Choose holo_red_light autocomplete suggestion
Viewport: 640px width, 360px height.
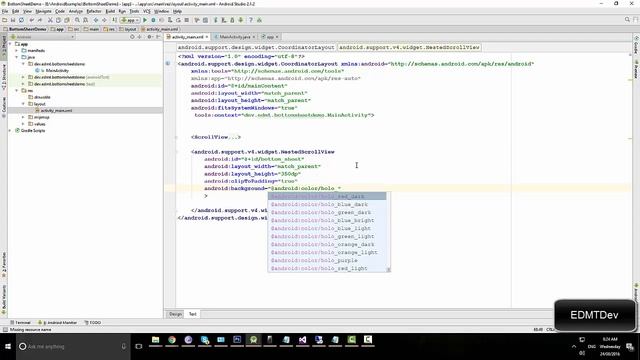tap(327, 268)
